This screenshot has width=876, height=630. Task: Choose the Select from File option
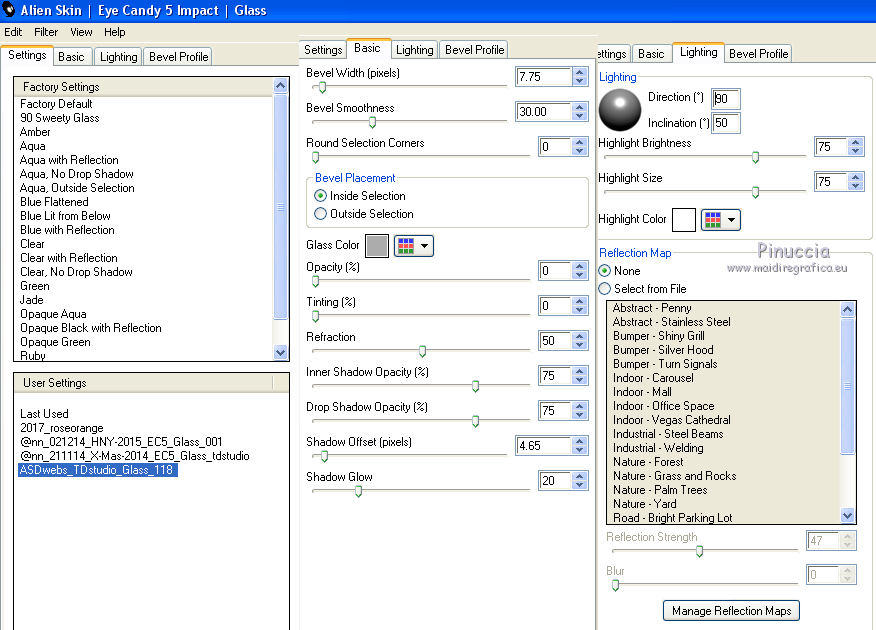point(604,289)
